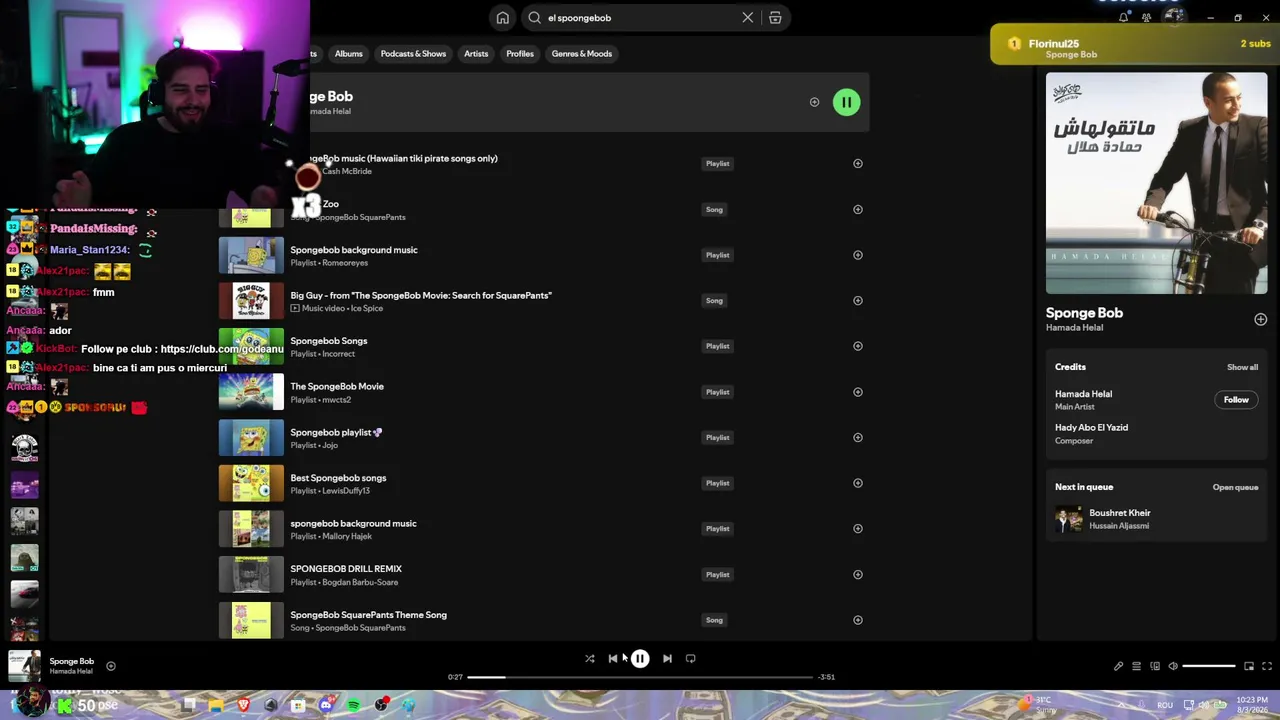Follow Hamada Helal in the Credits card
Screen dimensions: 1280x720
1236,400
